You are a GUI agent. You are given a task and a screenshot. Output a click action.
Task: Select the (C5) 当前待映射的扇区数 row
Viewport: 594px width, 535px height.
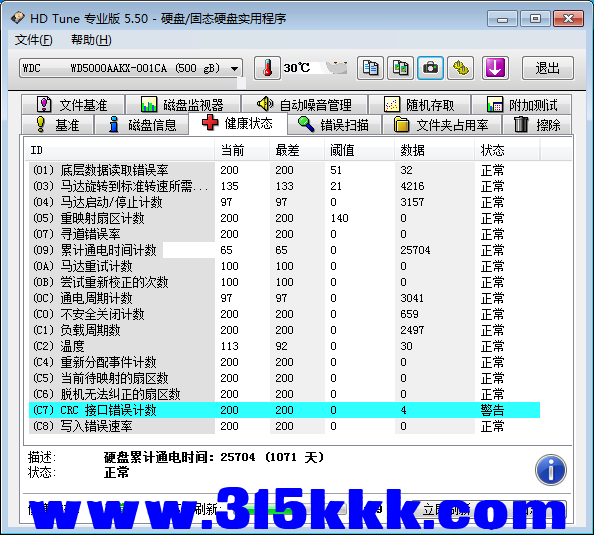click(x=284, y=378)
